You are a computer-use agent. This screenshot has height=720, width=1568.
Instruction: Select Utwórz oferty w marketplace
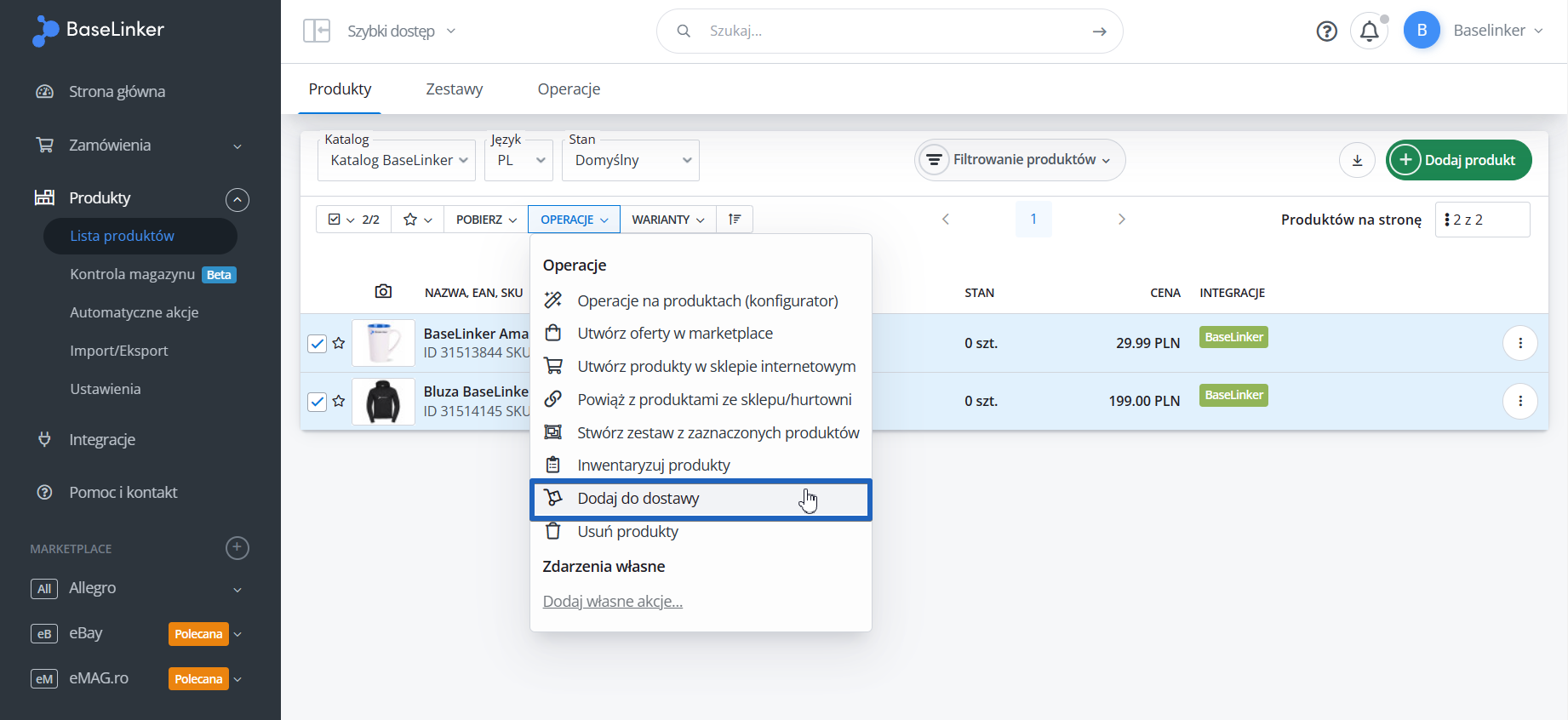(701, 334)
